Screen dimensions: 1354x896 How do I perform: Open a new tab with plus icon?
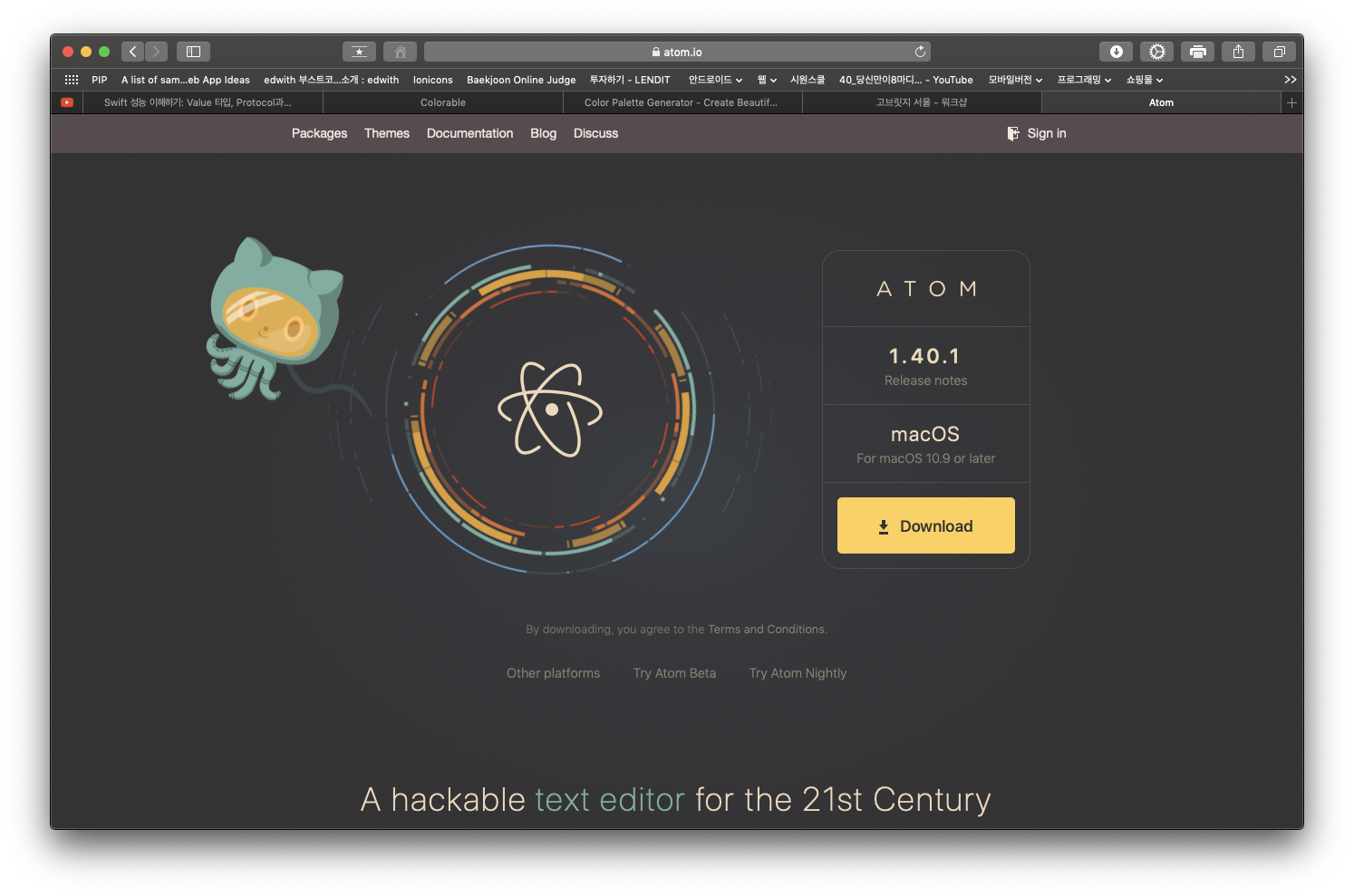click(x=1291, y=102)
